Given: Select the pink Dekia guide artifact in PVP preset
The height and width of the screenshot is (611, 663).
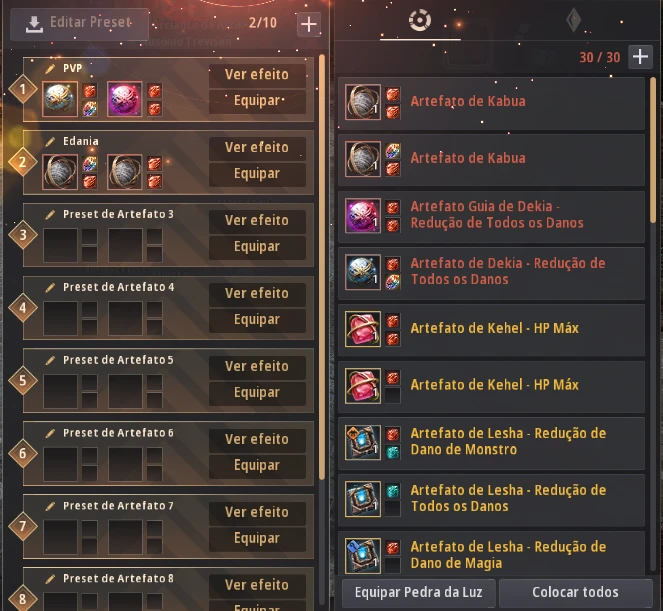Looking at the screenshot, I should pos(124,99).
